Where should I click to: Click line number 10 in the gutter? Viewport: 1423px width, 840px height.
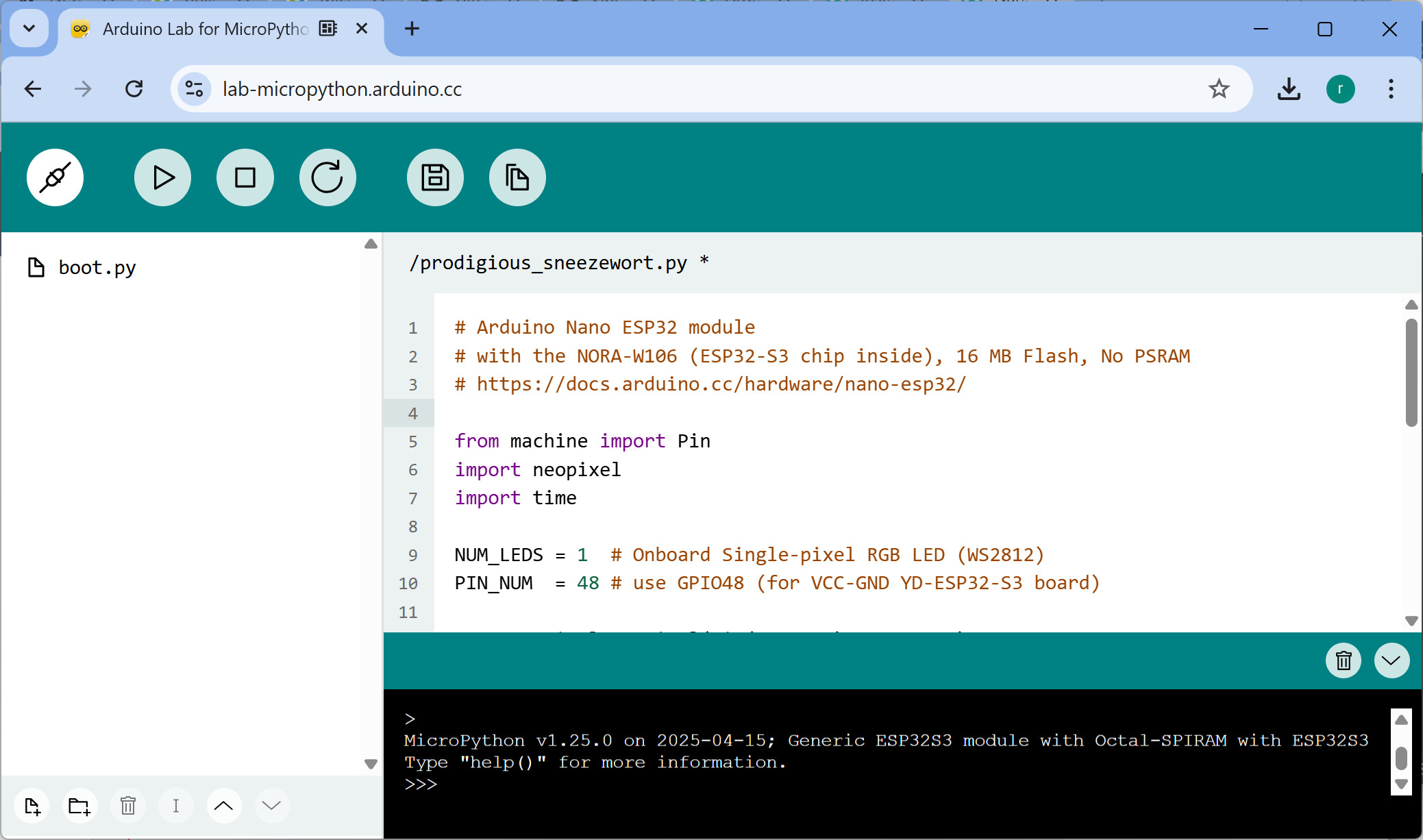click(x=408, y=584)
